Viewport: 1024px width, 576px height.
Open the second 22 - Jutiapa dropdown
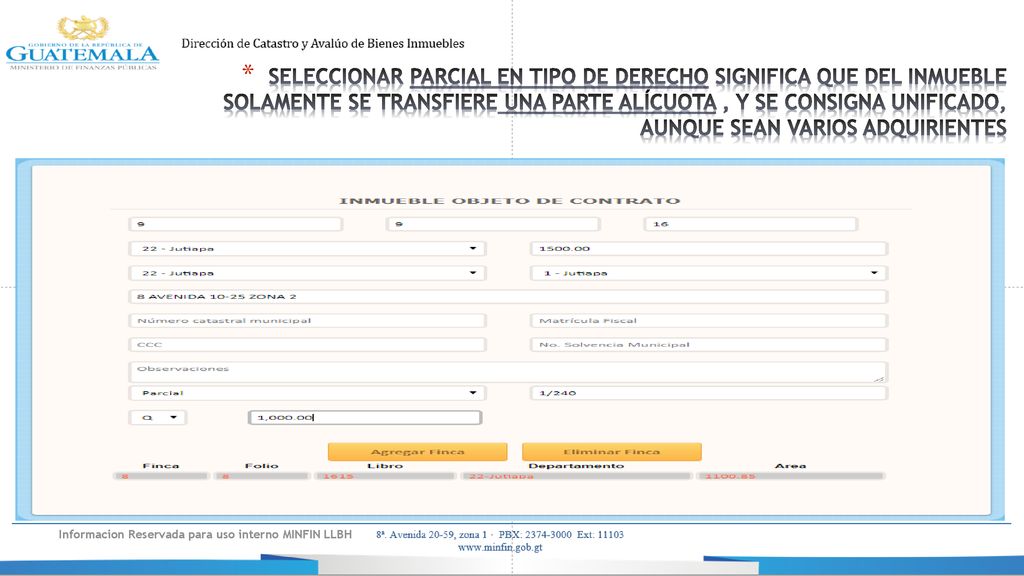click(307, 273)
